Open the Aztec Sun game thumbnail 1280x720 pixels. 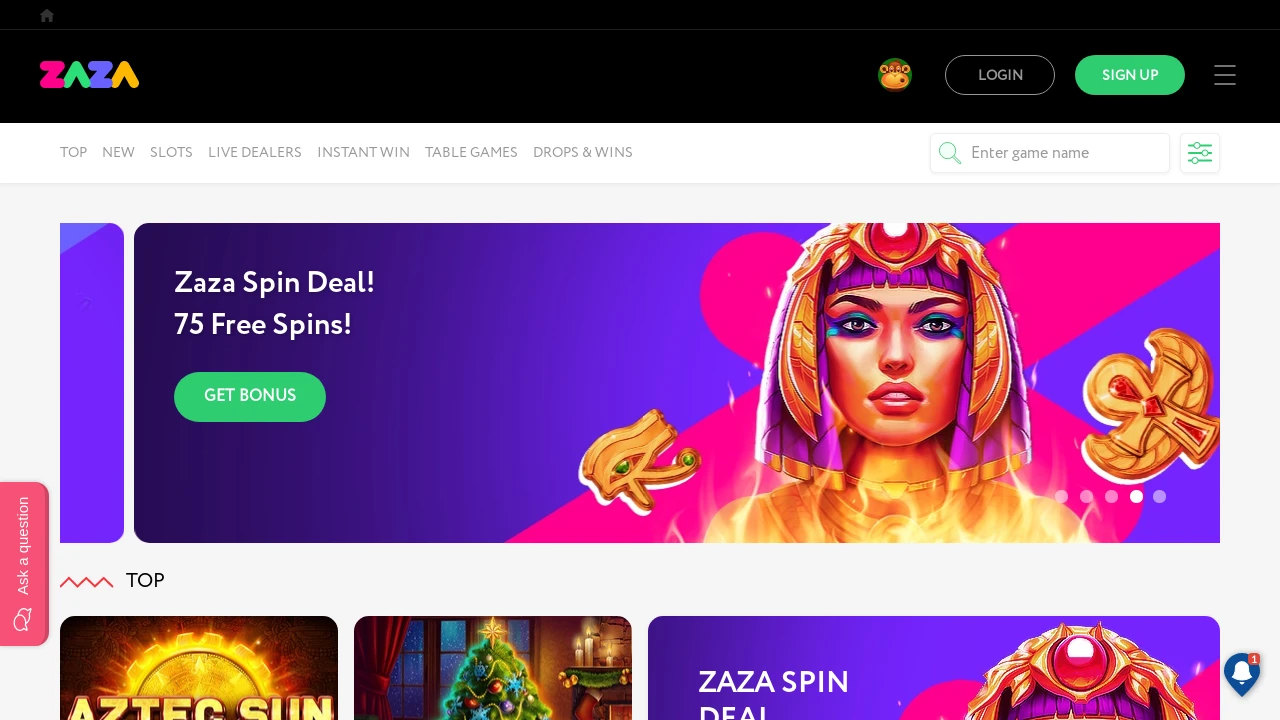[x=199, y=668]
